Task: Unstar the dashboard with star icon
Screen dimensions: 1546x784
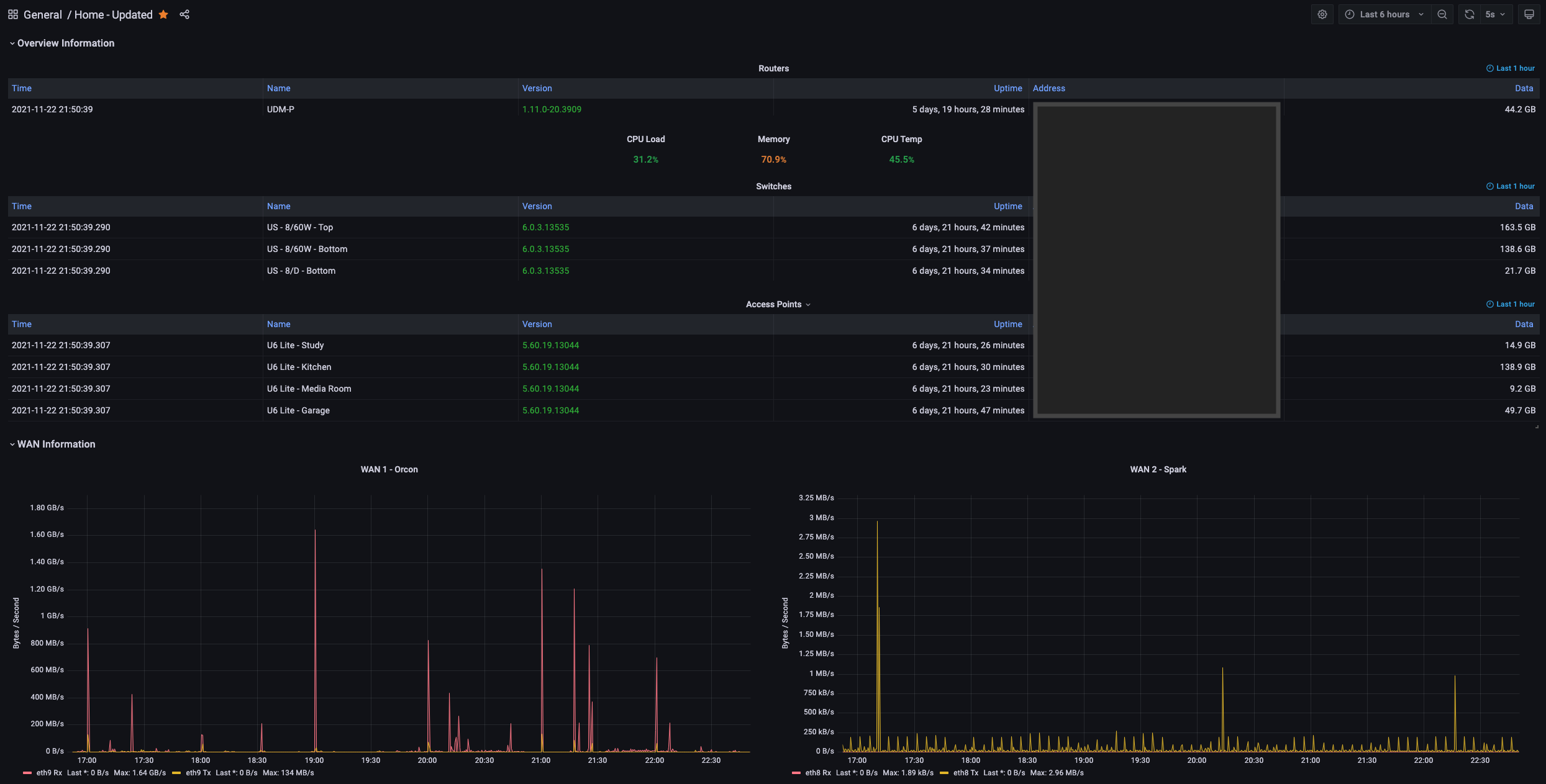Action: (163, 14)
